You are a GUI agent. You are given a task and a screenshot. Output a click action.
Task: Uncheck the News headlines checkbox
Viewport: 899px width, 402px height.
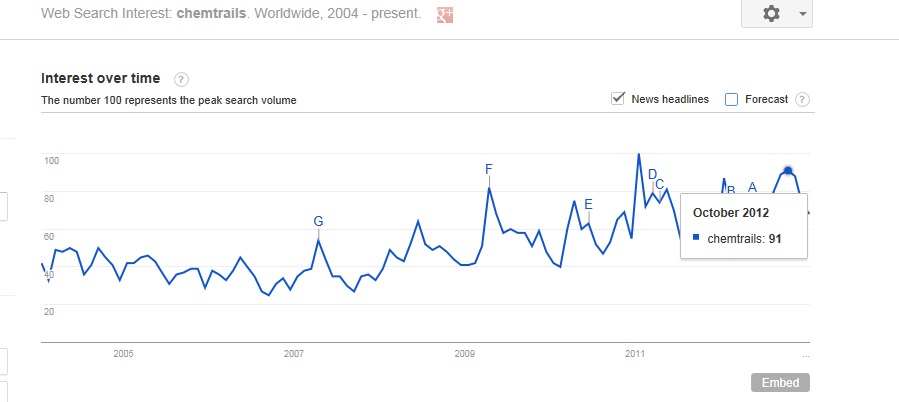(618, 99)
